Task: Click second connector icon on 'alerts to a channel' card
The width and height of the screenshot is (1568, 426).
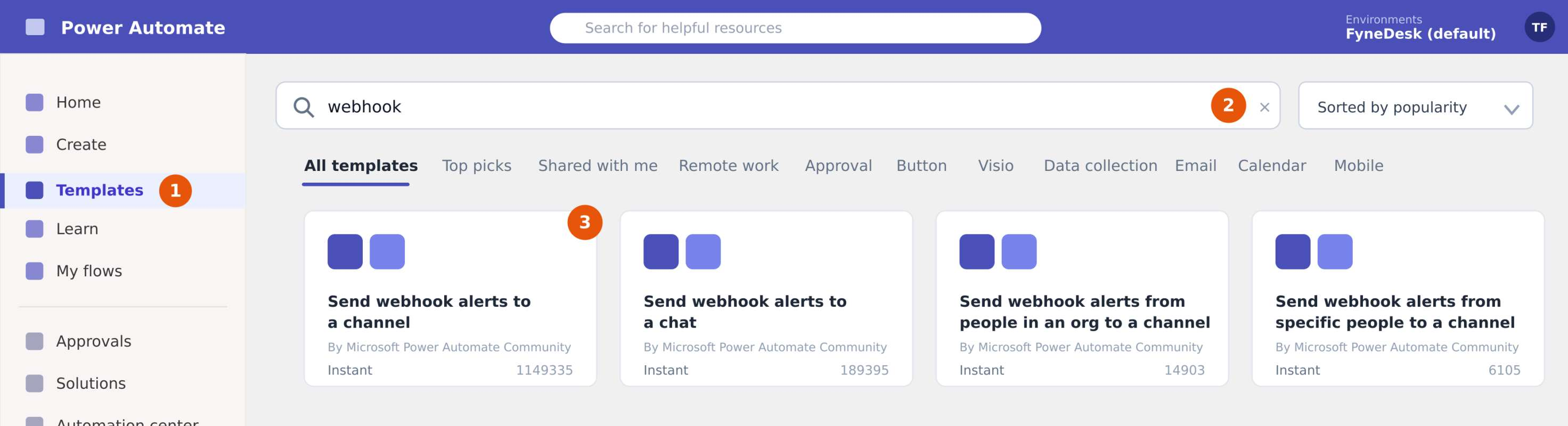Action: click(387, 251)
